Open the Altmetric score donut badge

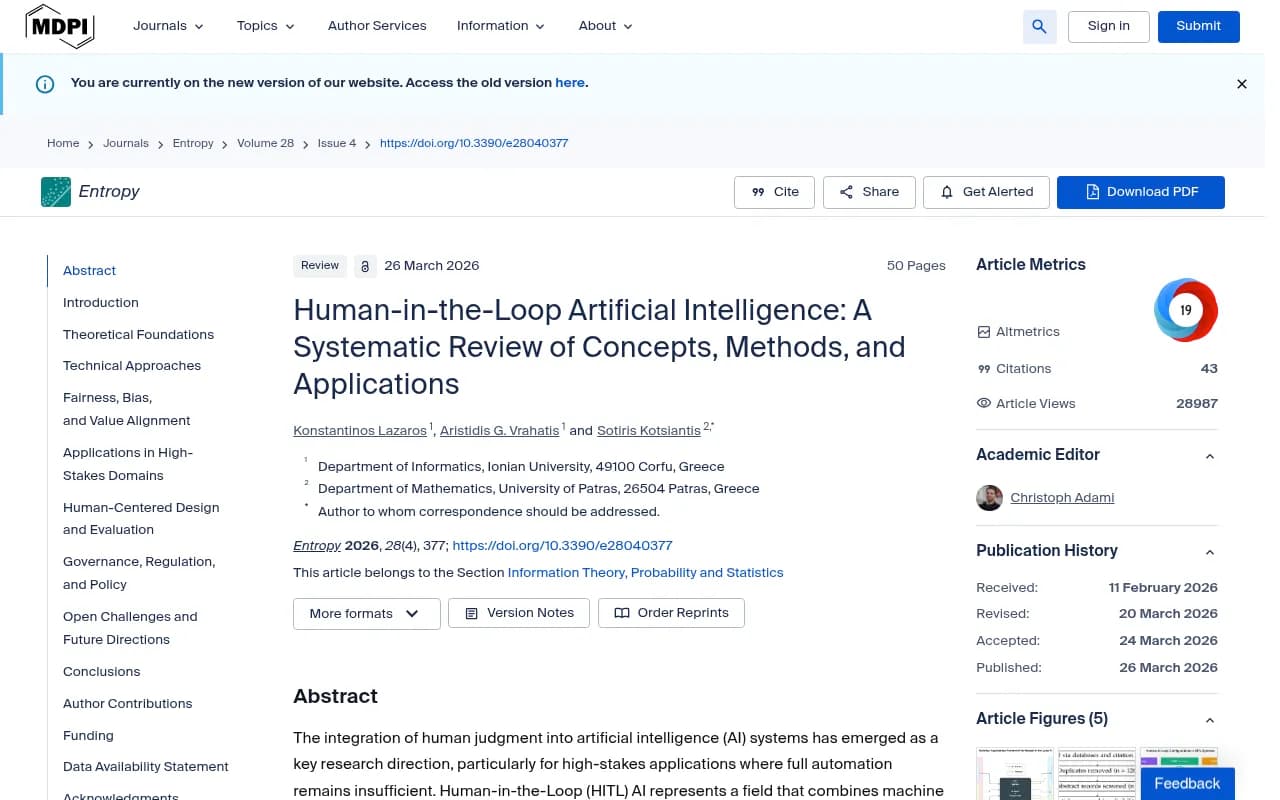point(1186,310)
